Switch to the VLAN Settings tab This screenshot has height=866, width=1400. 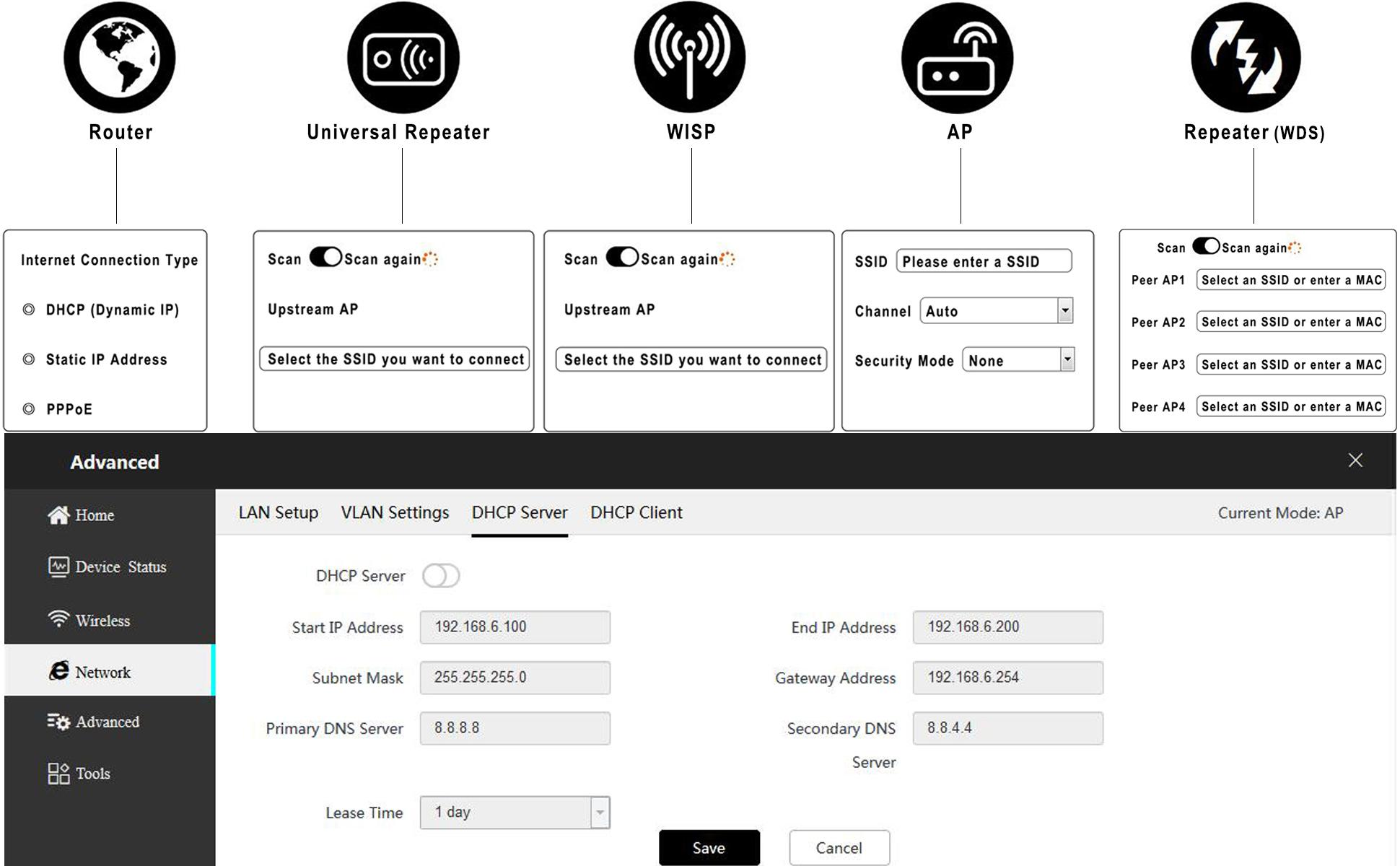pyautogui.click(x=395, y=512)
